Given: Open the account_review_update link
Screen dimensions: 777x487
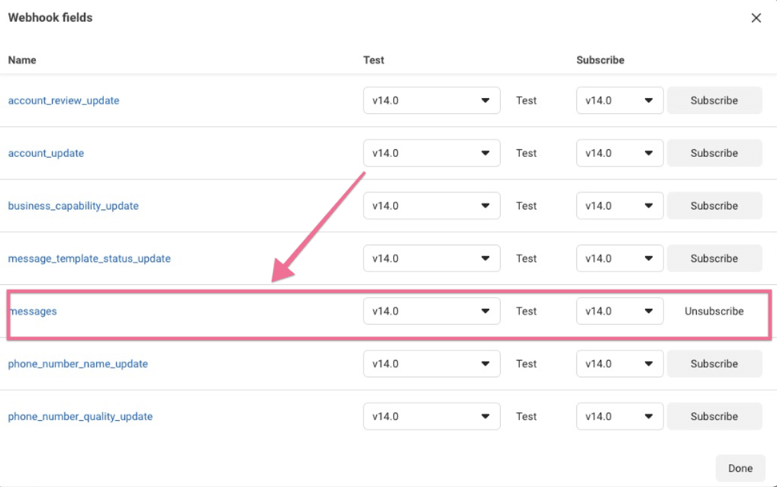Looking at the screenshot, I should pos(63,101).
